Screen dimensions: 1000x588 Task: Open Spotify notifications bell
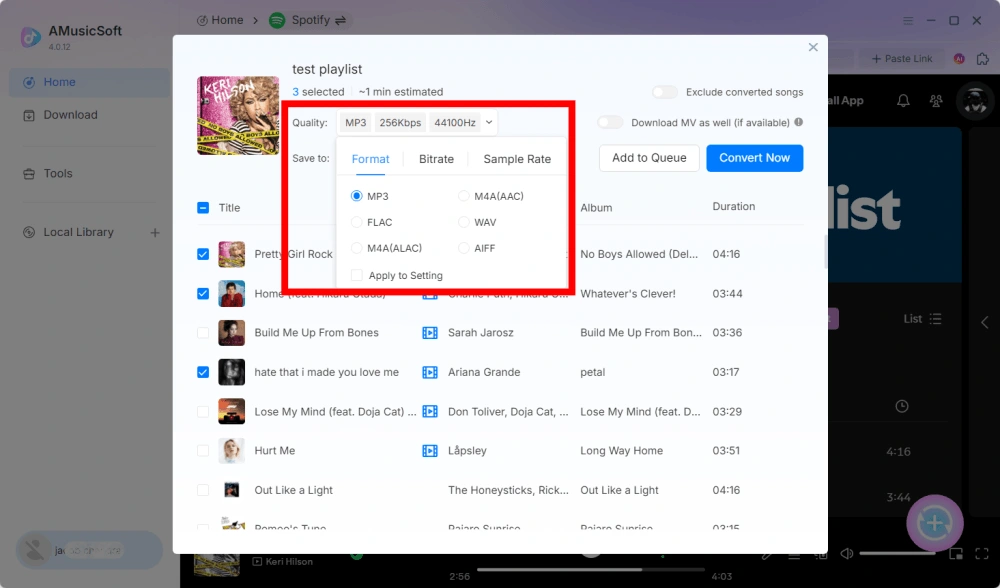click(903, 101)
